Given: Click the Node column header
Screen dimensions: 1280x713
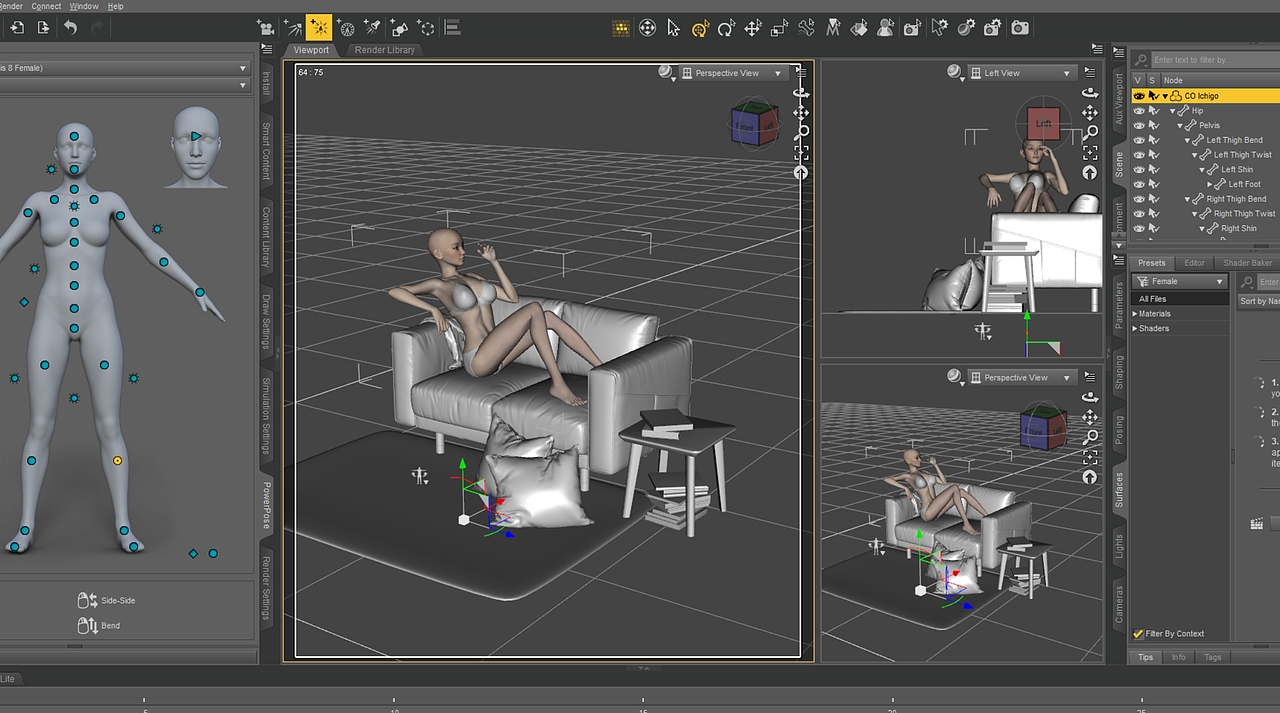Looking at the screenshot, I should click(x=1173, y=80).
